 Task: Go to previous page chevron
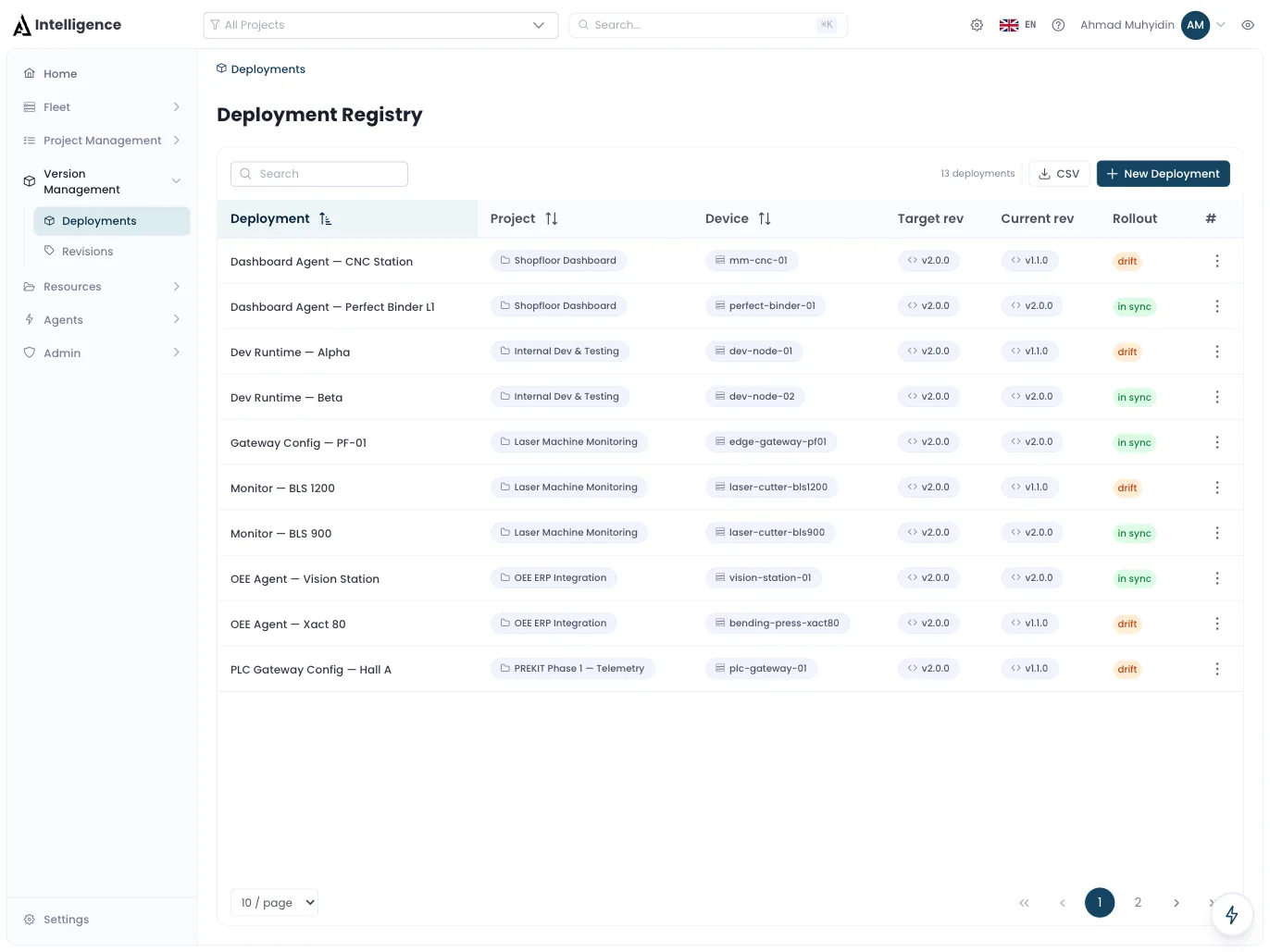tap(1062, 903)
